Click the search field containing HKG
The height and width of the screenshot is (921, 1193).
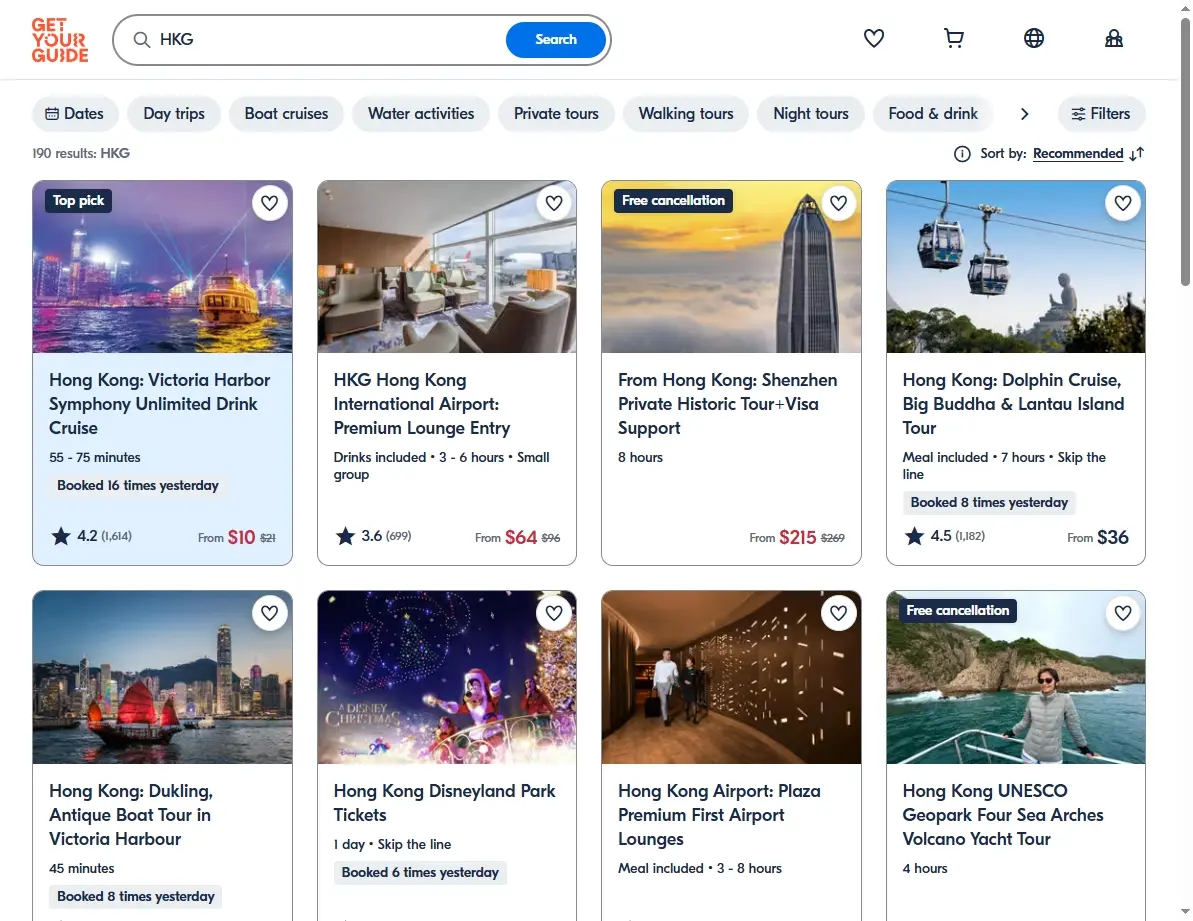click(327, 40)
